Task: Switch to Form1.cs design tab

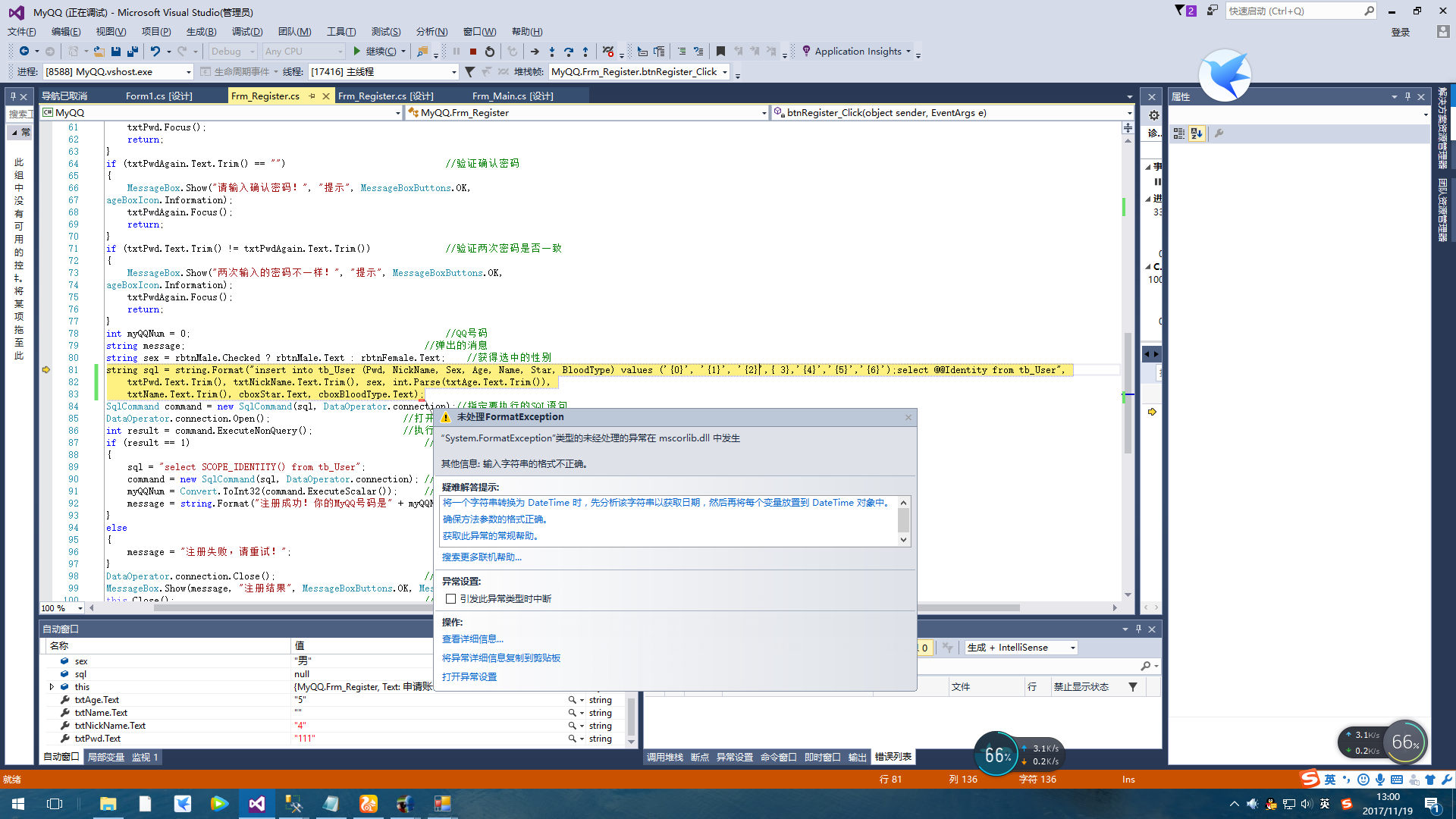Action: coord(158,96)
